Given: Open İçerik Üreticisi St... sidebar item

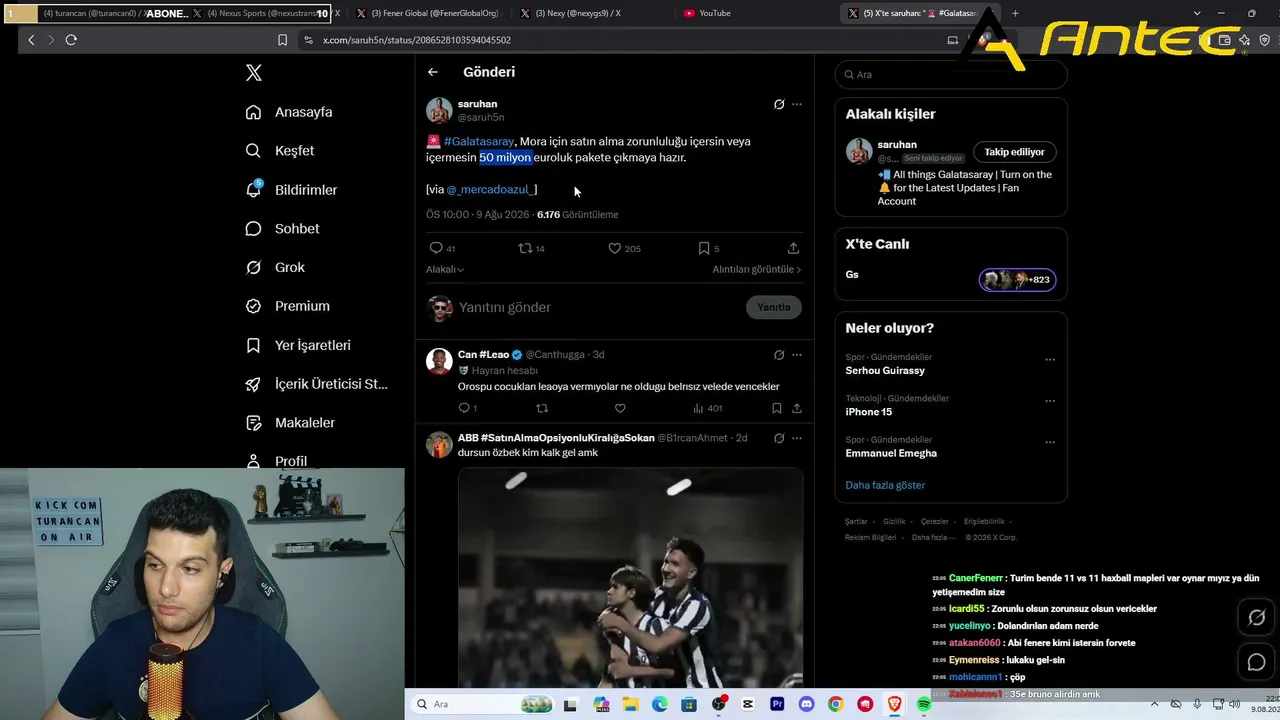Looking at the screenshot, I should tap(318, 384).
